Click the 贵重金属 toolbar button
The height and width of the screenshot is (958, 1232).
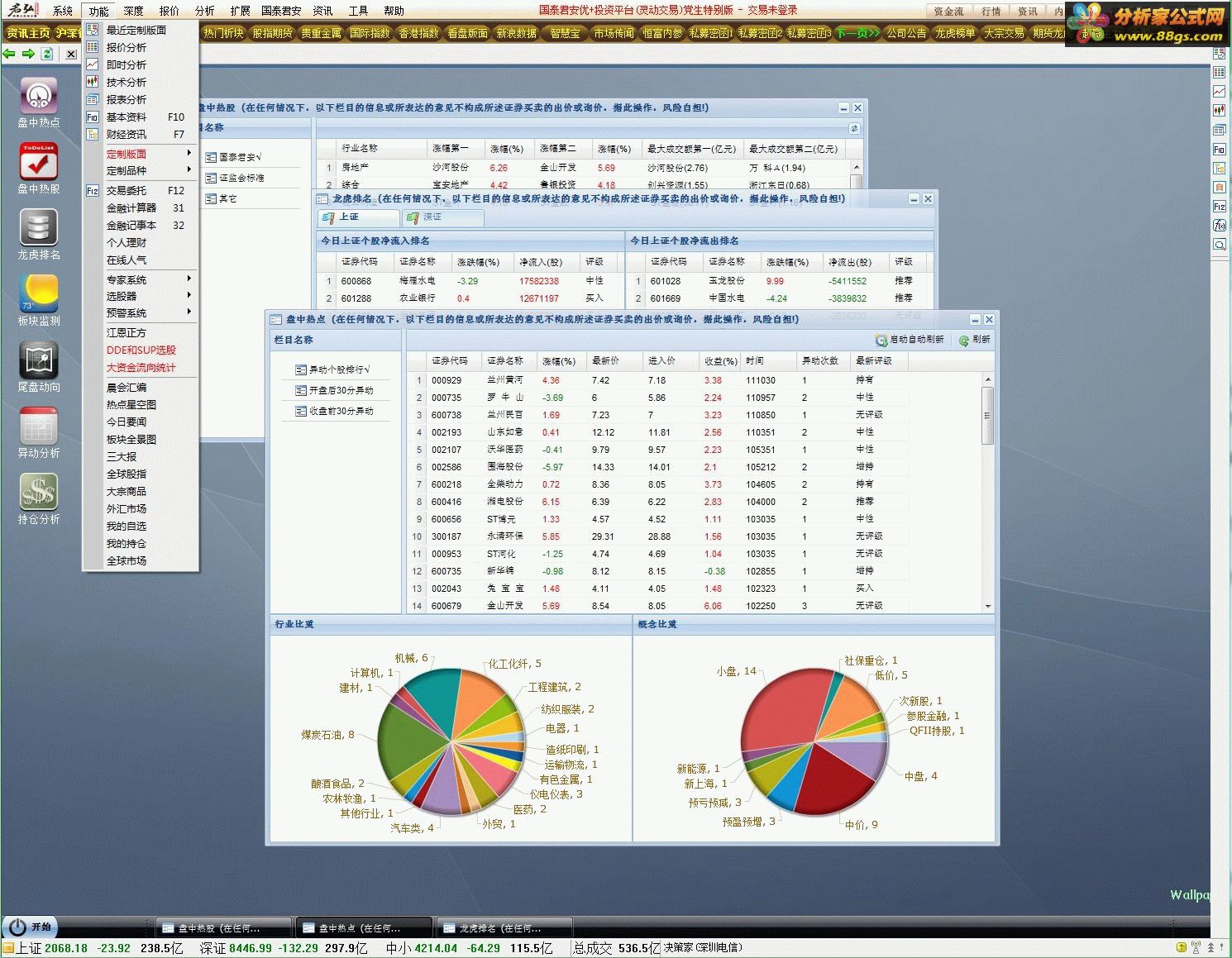321,33
